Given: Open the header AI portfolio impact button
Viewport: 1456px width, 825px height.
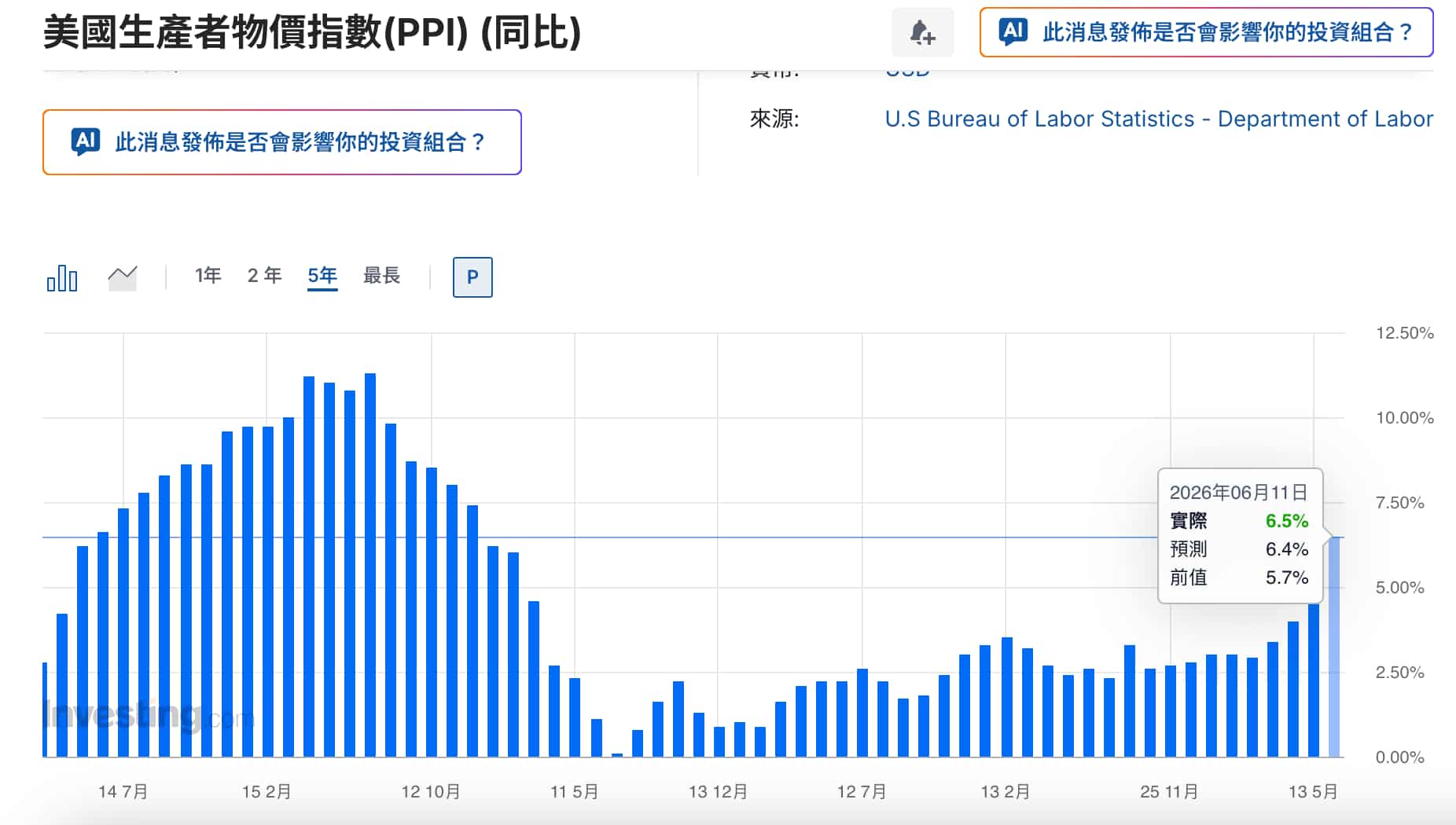Looking at the screenshot, I should (x=1206, y=32).
